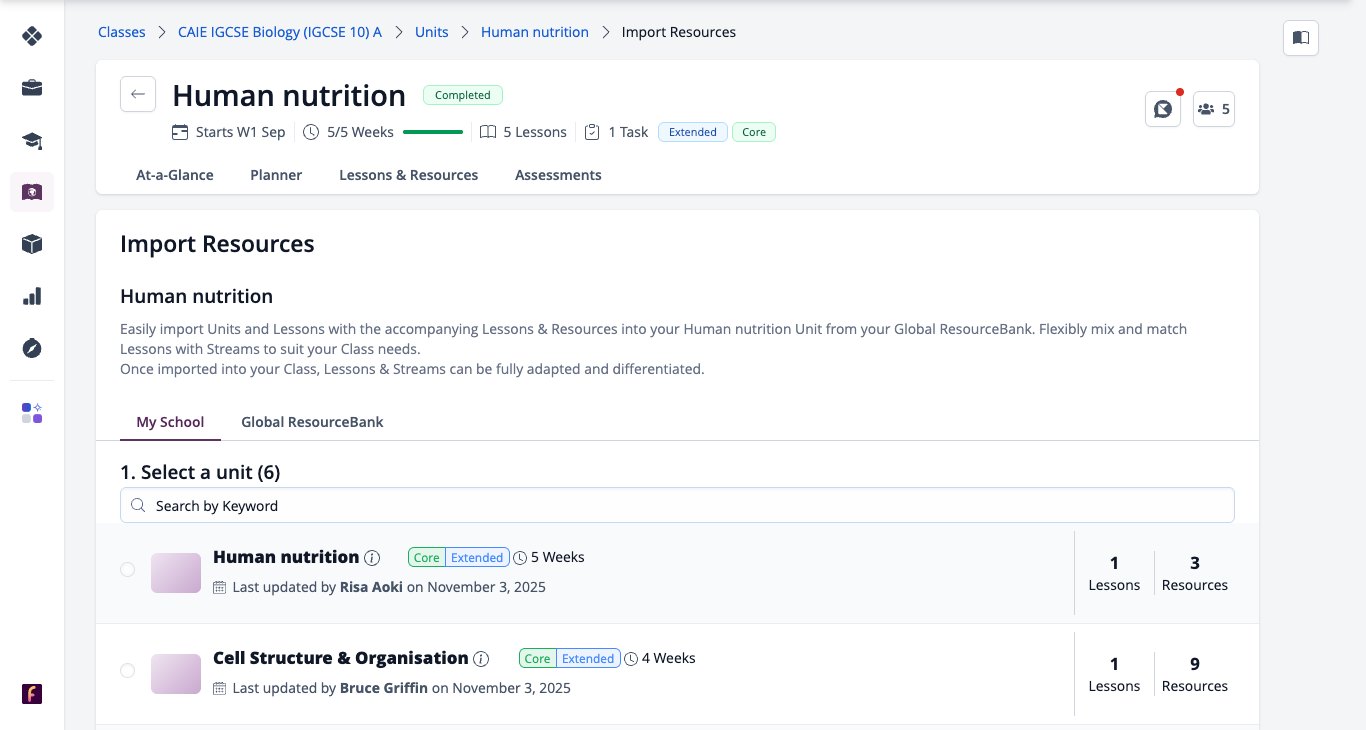1366x730 pixels.
Task: Select the My School tab
Action: coord(170,422)
